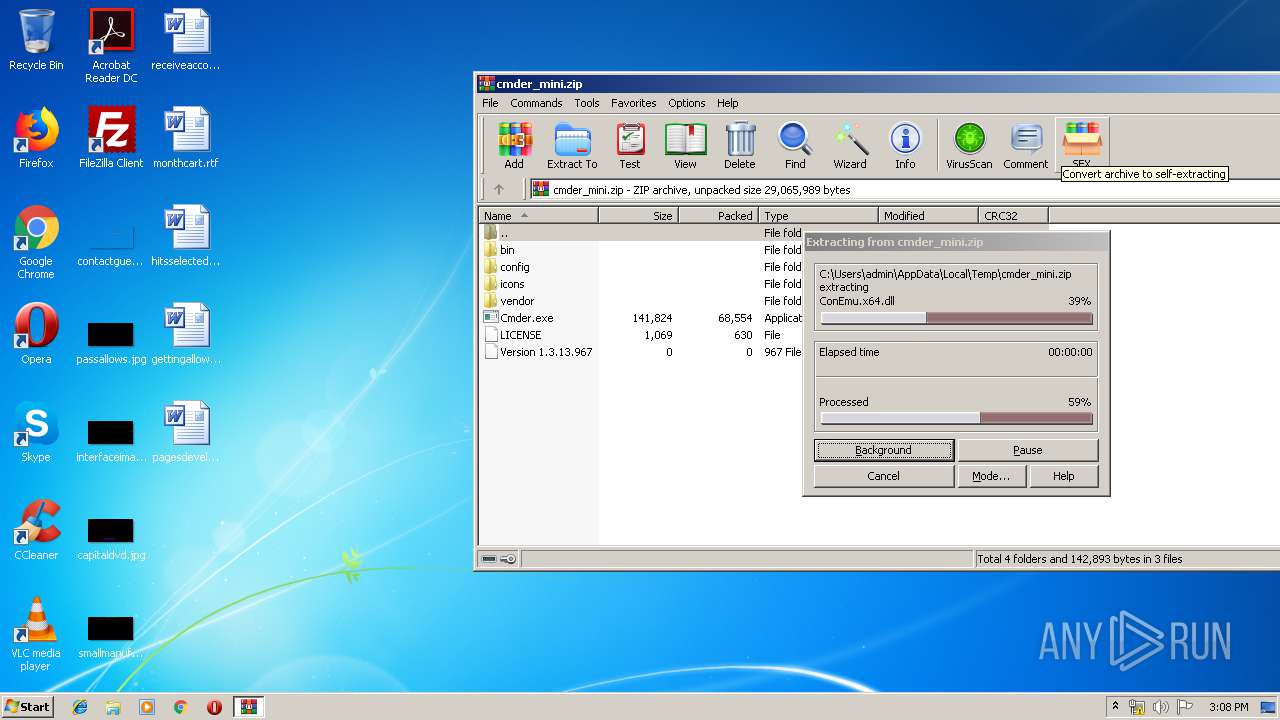
Task: Click the volume speaker tray icon
Action: 1160,707
